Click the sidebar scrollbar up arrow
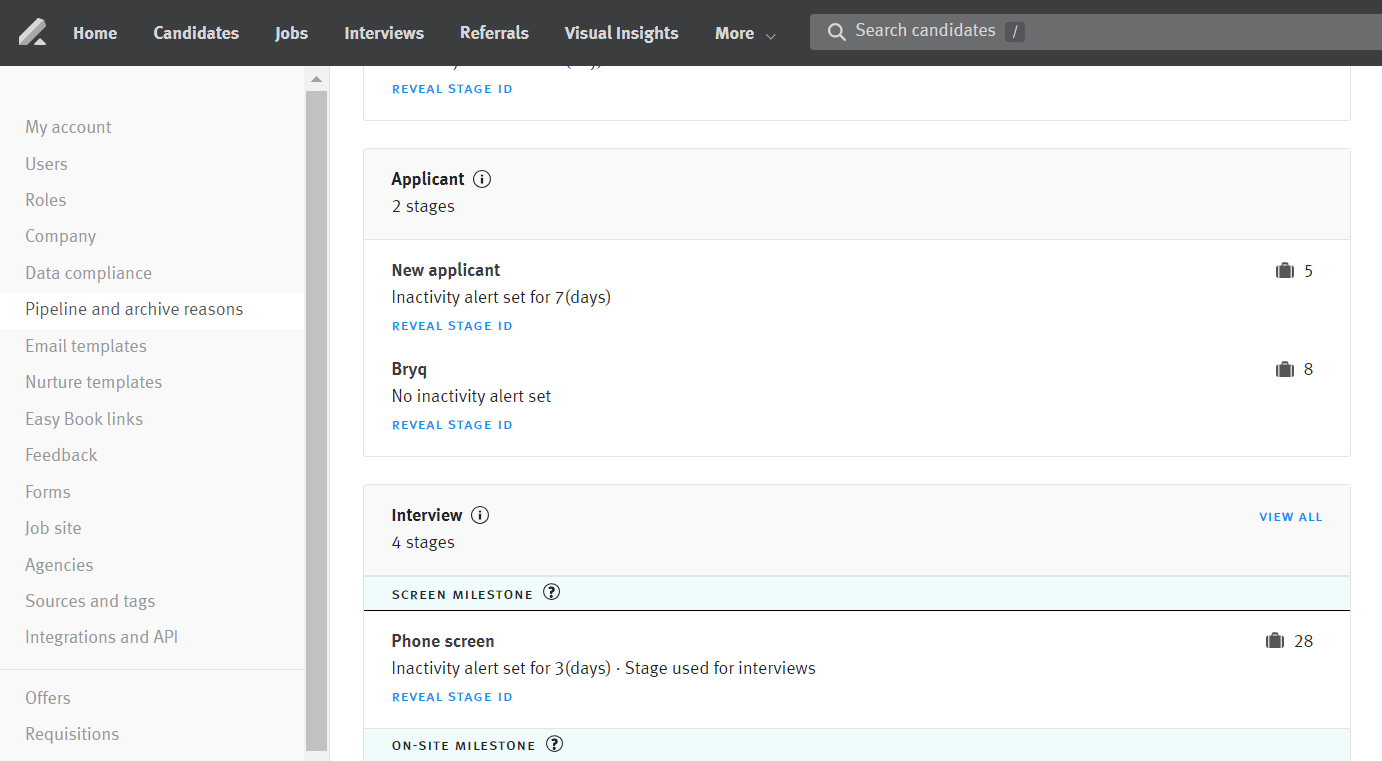 [316, 79]
